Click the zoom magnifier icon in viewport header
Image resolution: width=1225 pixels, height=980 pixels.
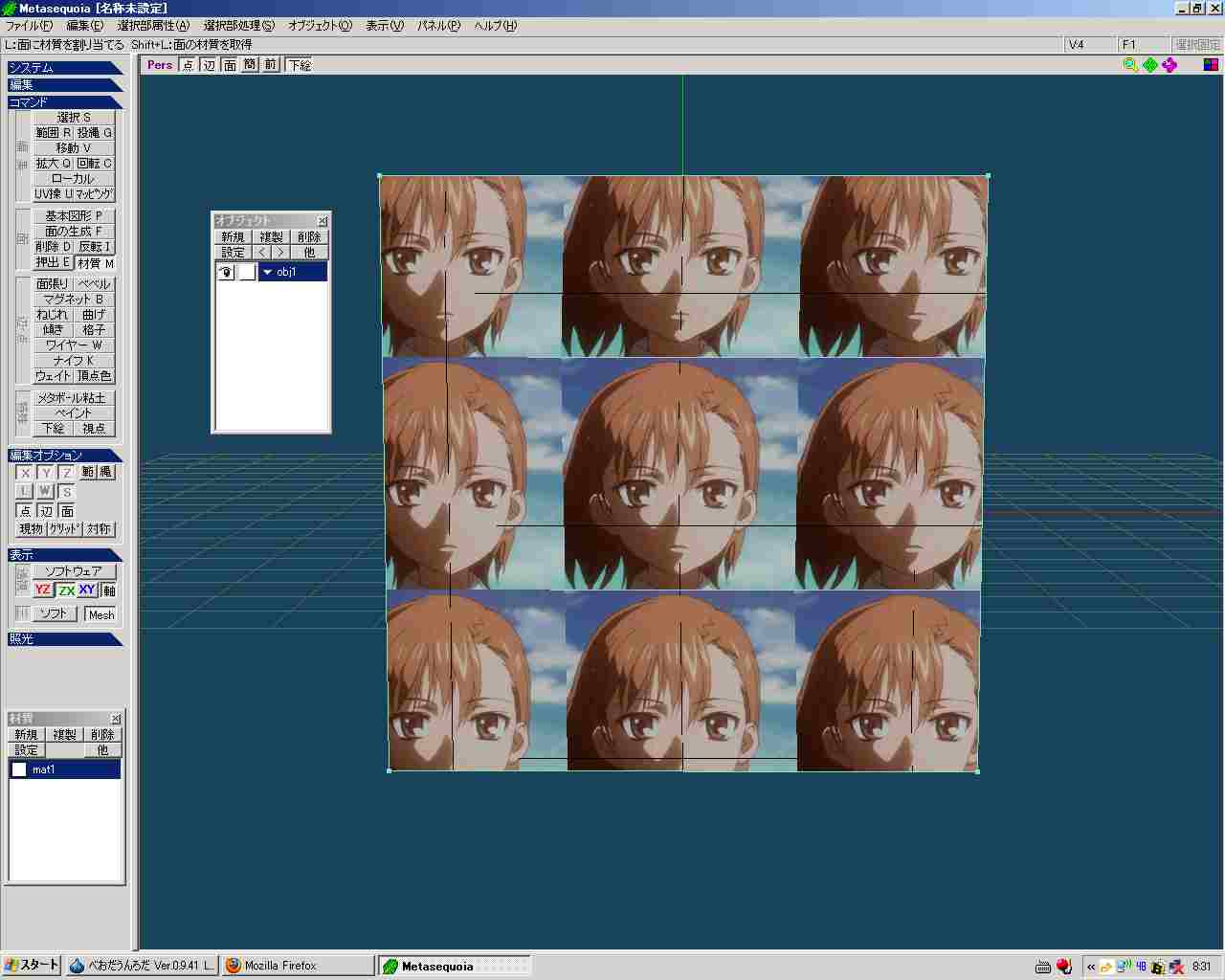point(1130,65)
